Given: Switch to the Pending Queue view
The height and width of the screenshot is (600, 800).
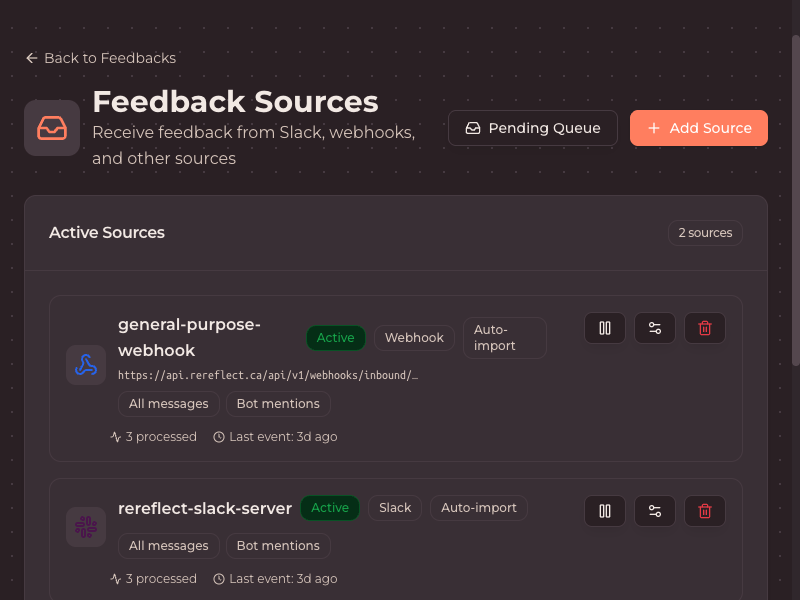Looking at the screenshot, I should 532,128.
